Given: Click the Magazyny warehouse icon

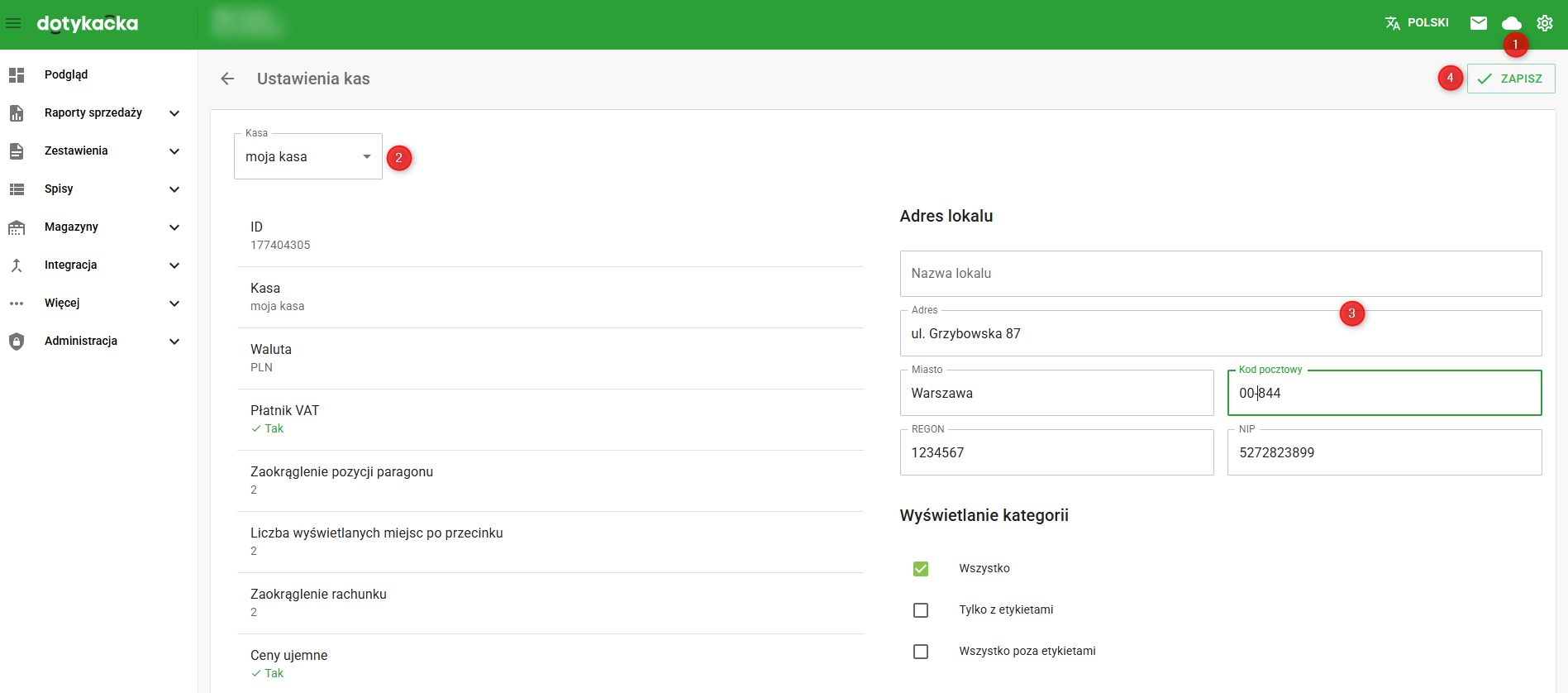Looking at the screenshot, I should [x=17, y=227].
